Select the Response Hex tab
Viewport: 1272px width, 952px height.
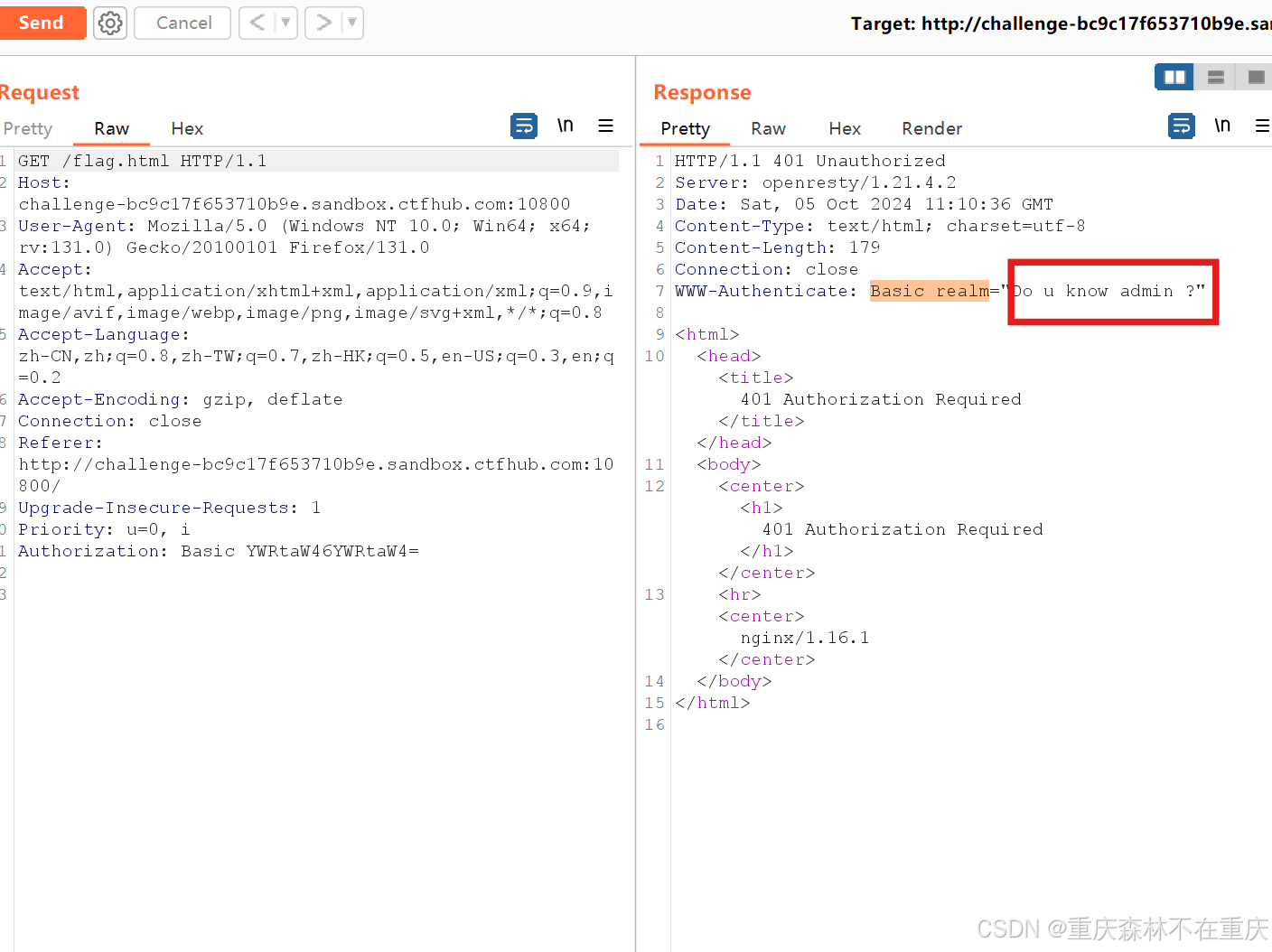click(x=845, y=128)
